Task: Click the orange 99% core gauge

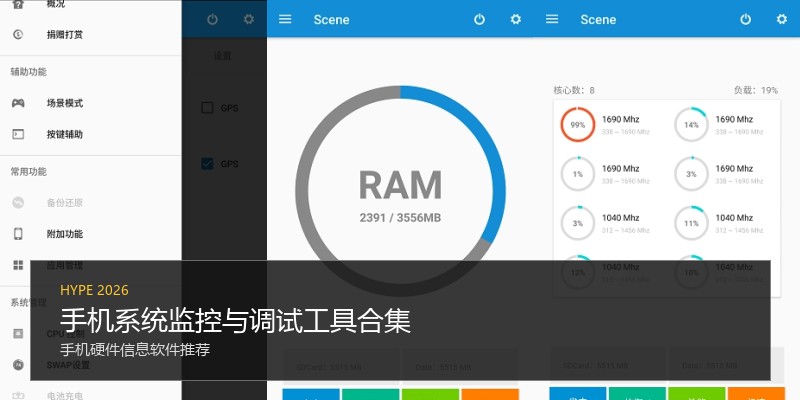Action: pos(578,124)
